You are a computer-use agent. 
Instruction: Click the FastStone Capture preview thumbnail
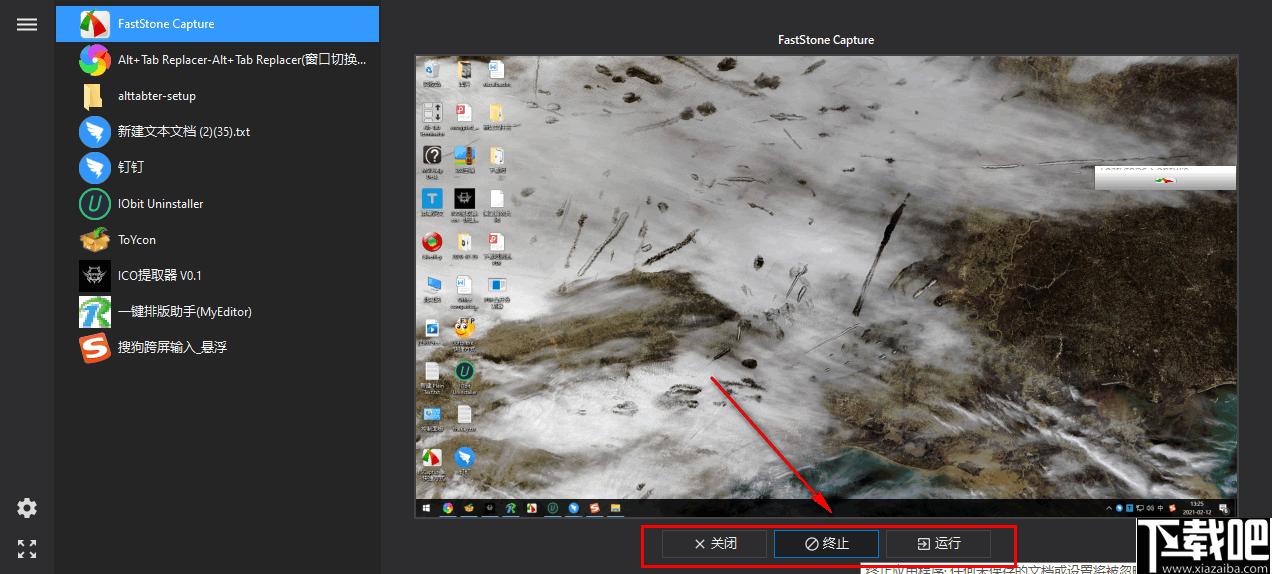(826, 286)
